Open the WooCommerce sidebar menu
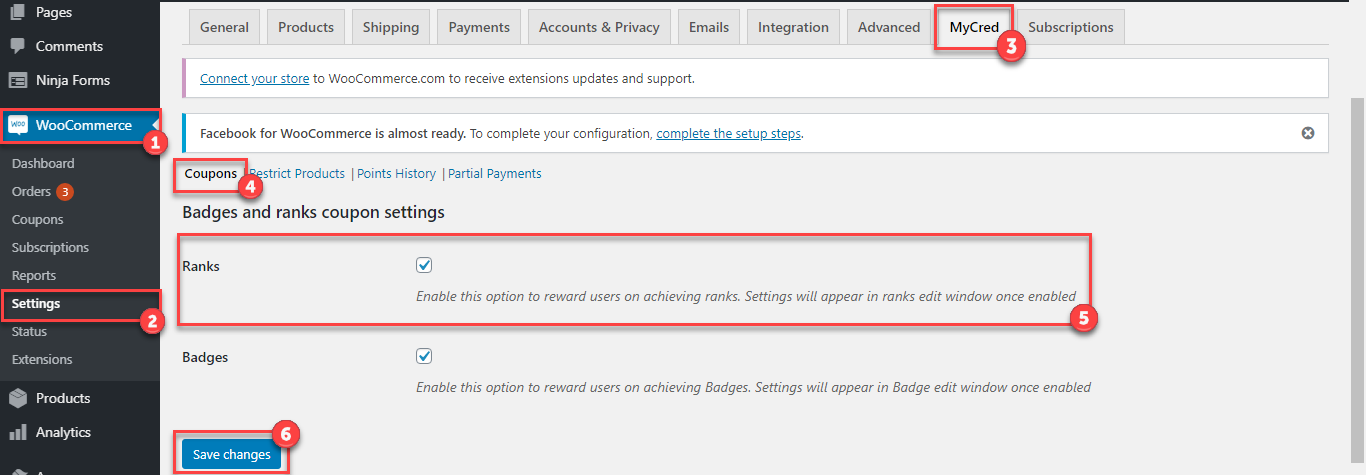Viewport: 1366px width, 475px height. point(80,125)
